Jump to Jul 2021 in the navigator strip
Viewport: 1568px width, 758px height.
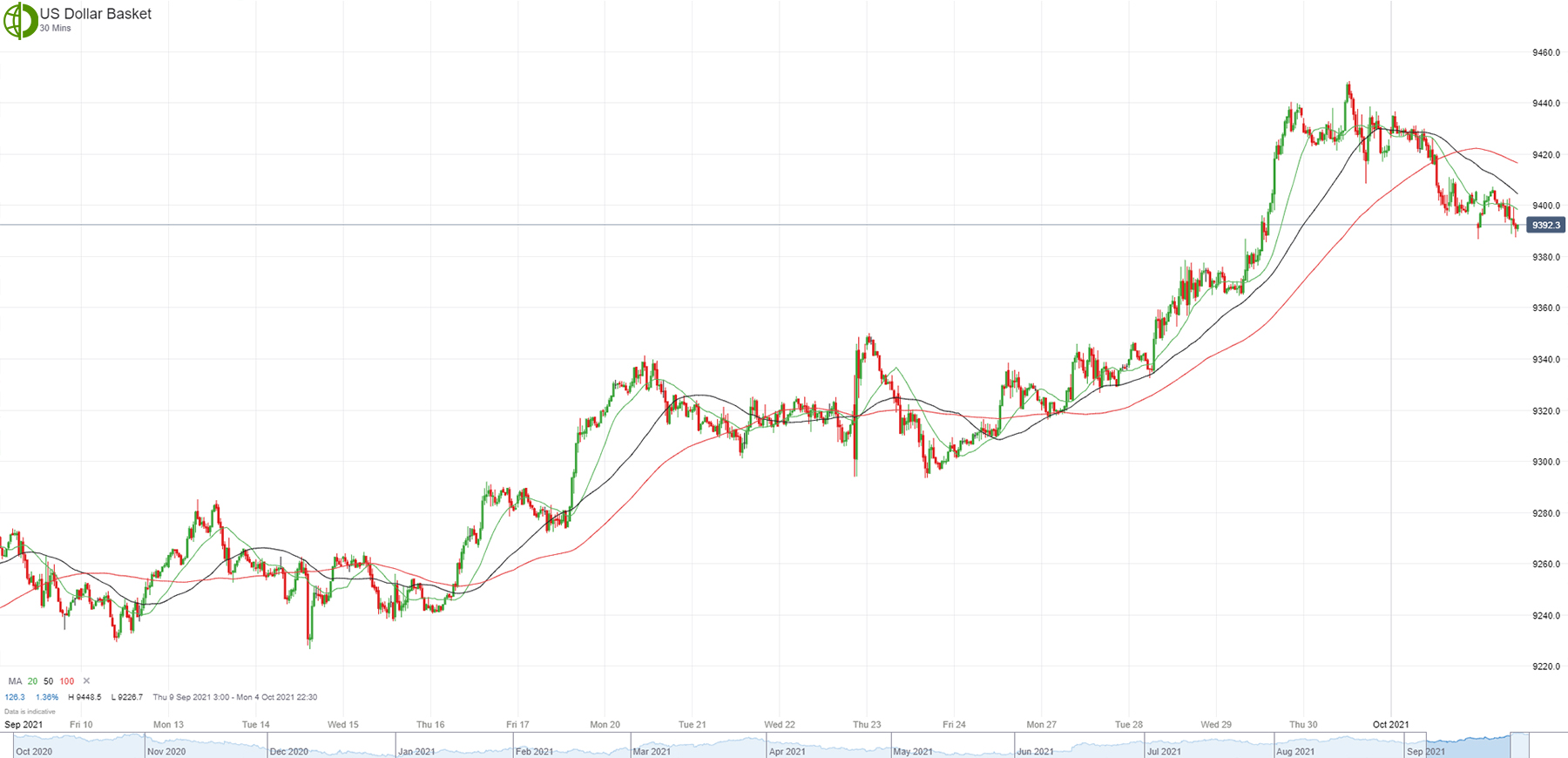point(1164,751)
